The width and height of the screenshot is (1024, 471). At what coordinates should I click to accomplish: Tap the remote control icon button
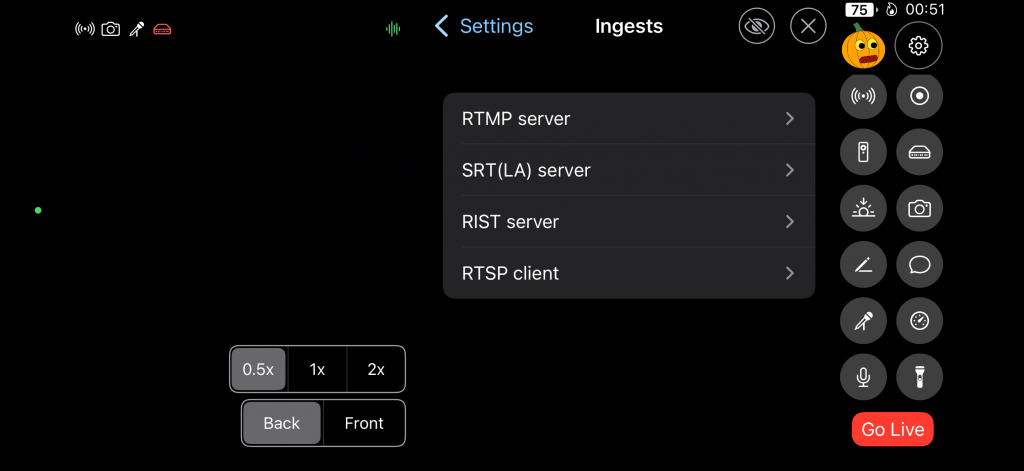pyautogui.click(x=863, y=153)
